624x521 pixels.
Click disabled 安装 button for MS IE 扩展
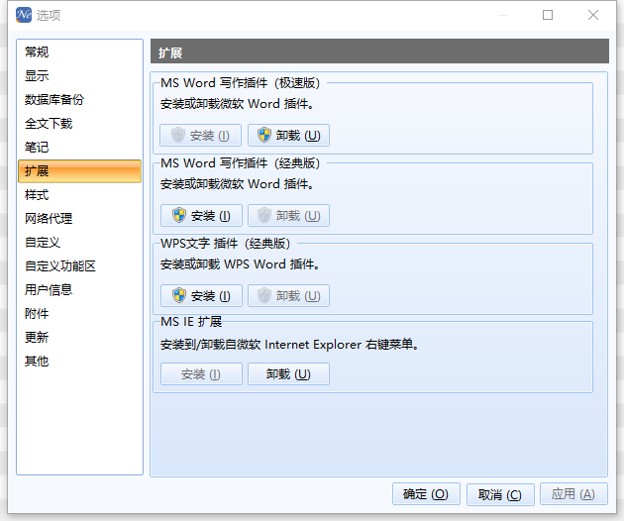click(x=201, y=374)
